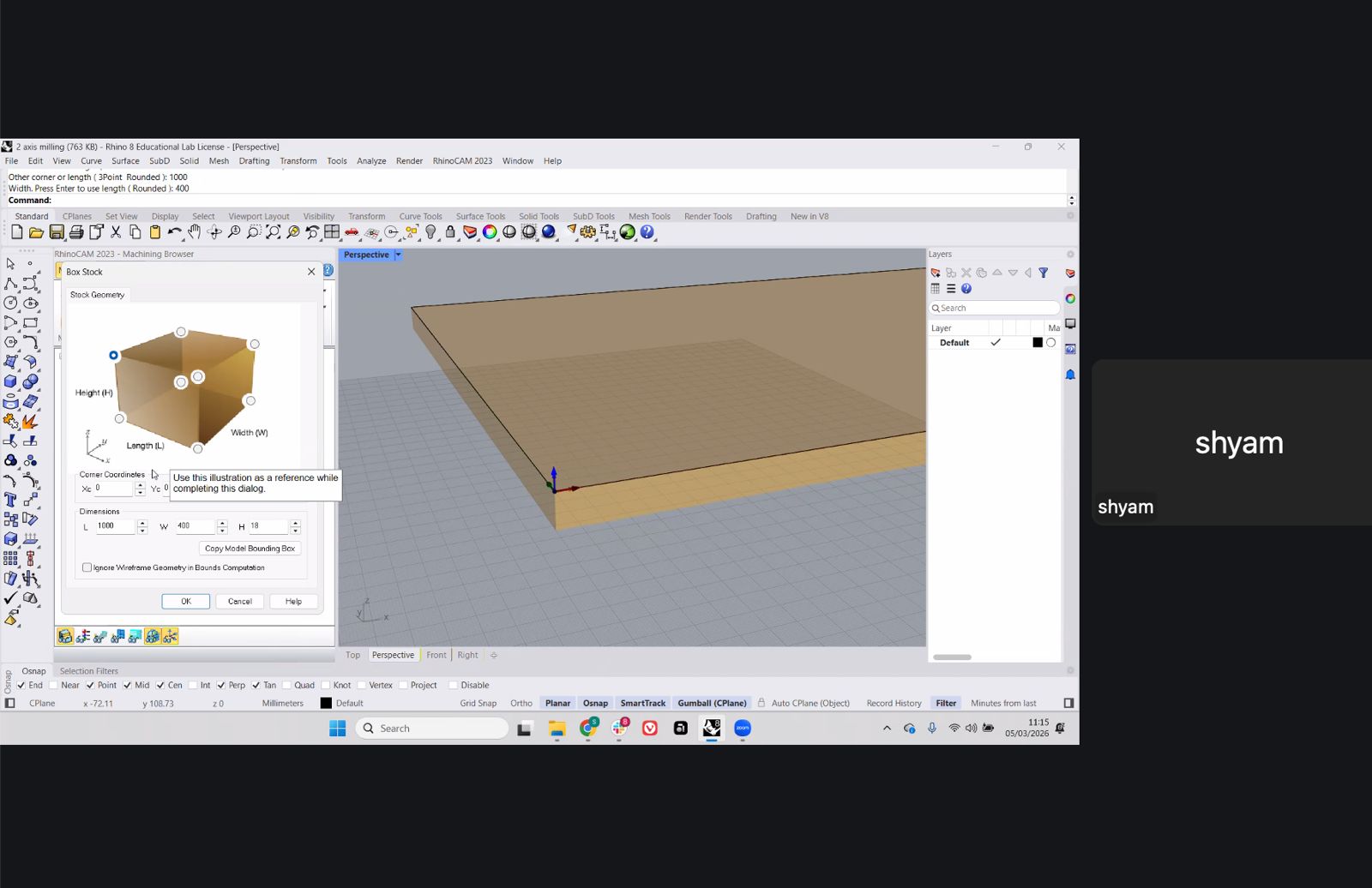Image resolution: width=1372 pixels, height=888 pixels.
Task: Select the Text tool in left sidebar
Action: pyautogui.click(x=10, y=500)
